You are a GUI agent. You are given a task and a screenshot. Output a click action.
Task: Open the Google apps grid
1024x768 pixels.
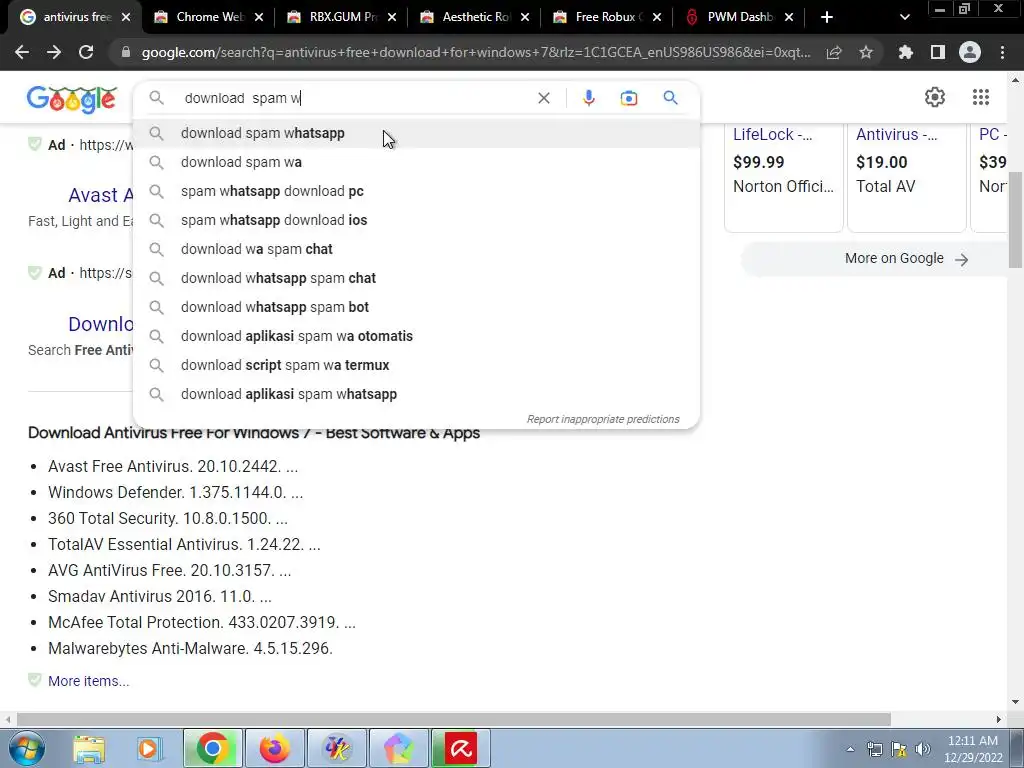click(x=980, y=97)
